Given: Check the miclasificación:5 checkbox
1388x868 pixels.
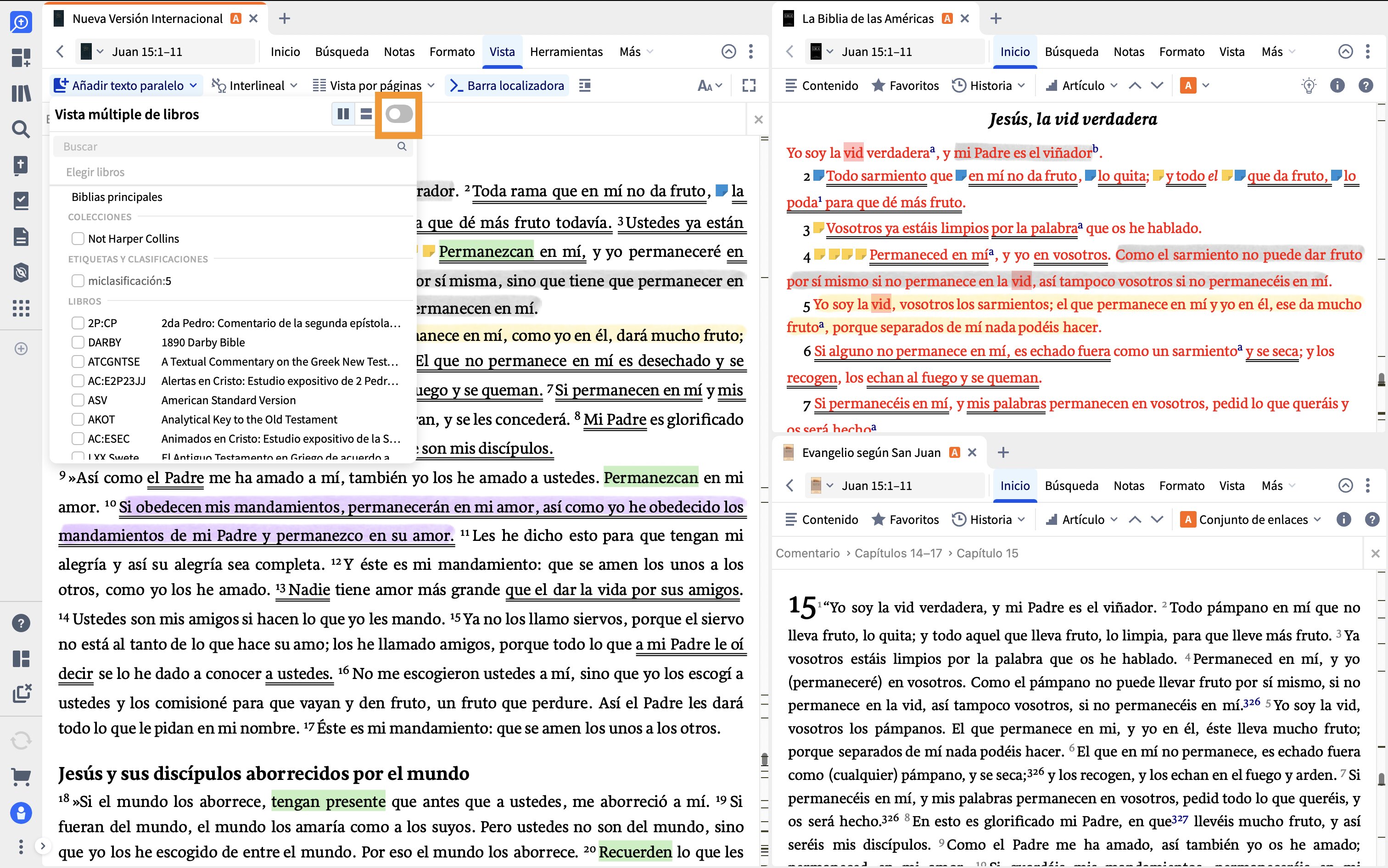Looking at the screenshot, I should 78,281.
